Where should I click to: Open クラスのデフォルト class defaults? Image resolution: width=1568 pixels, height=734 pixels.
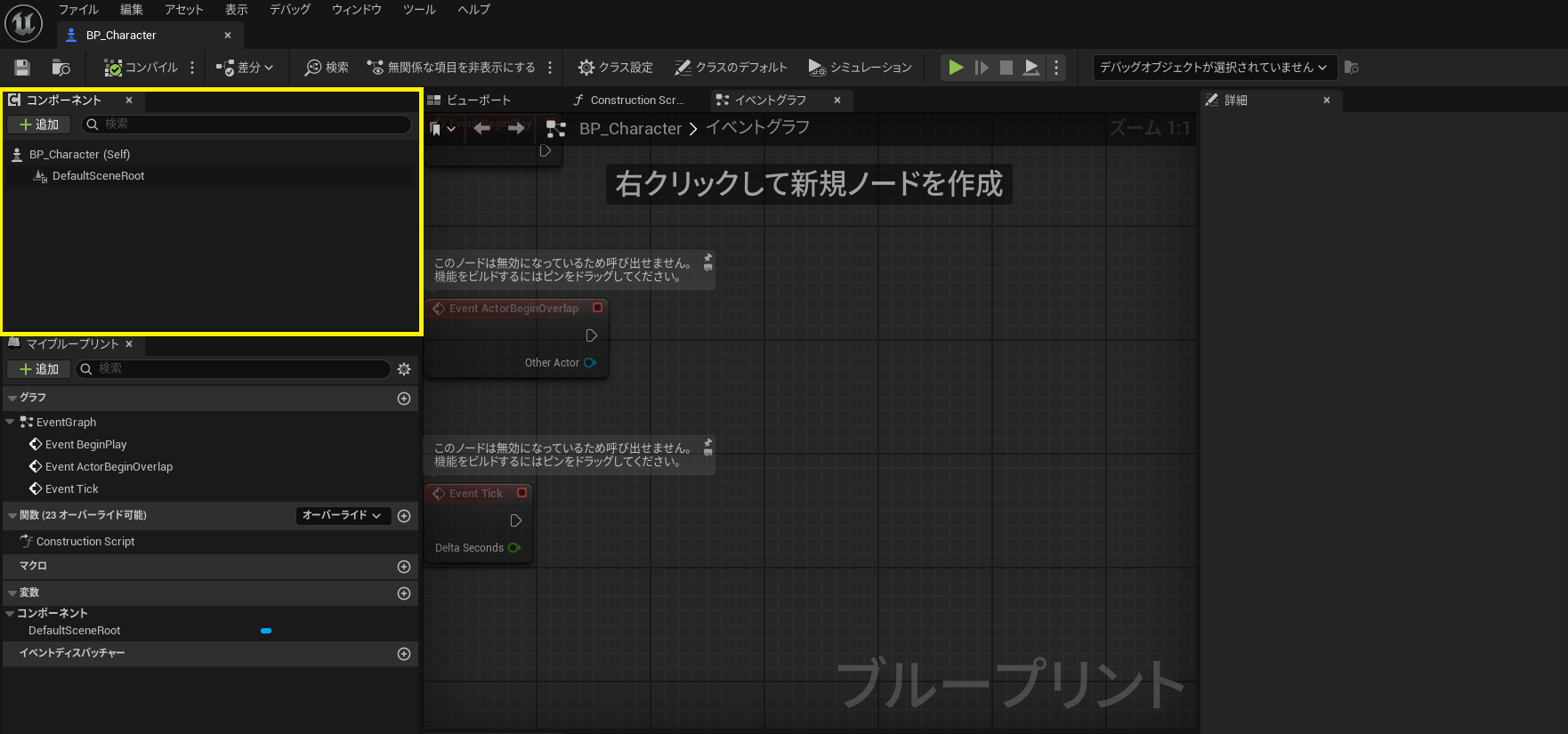[x=731, y=68]
